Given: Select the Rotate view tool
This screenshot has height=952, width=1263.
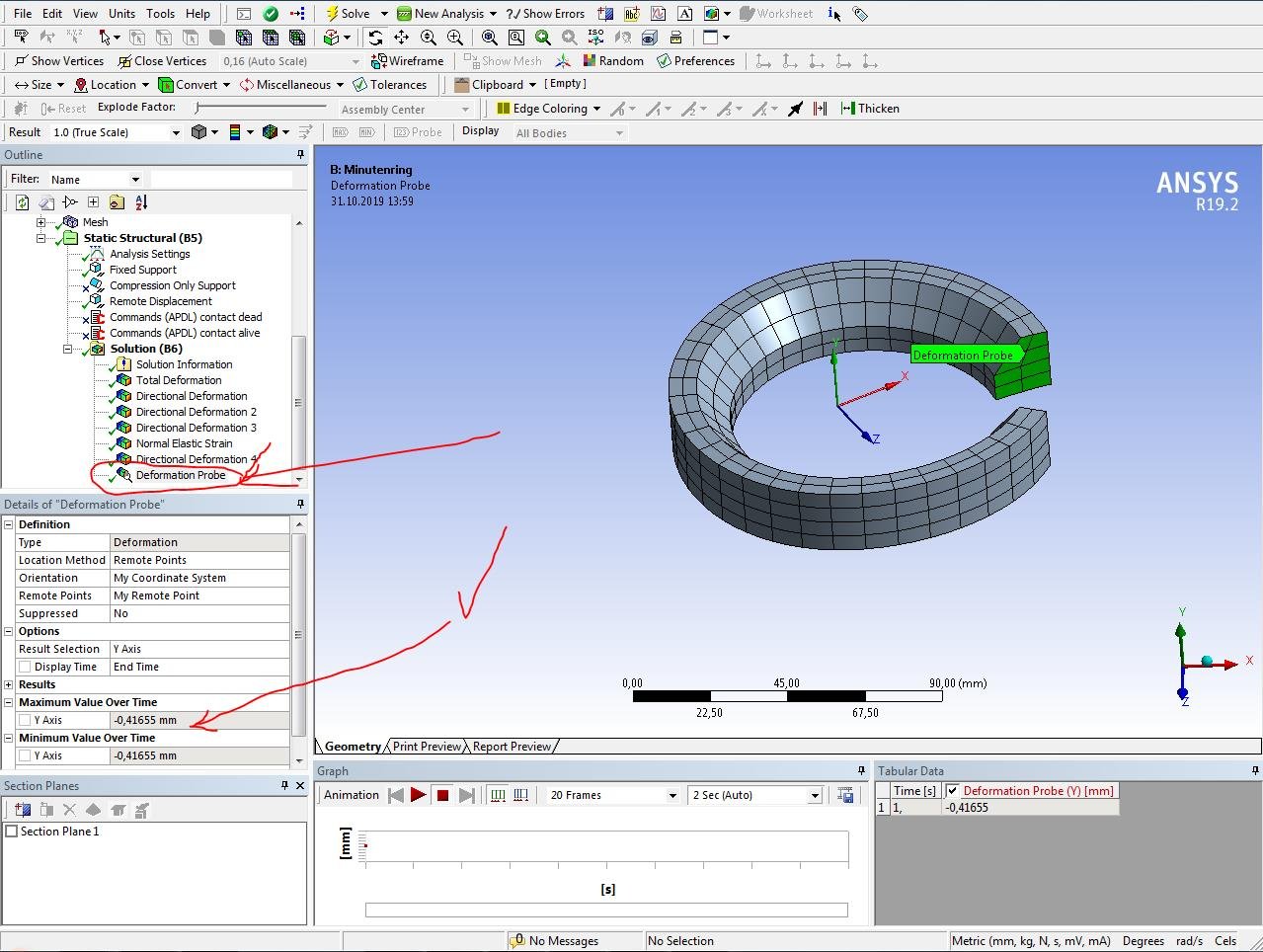Looking at the screenshot, I should click(x=375, y=38).
